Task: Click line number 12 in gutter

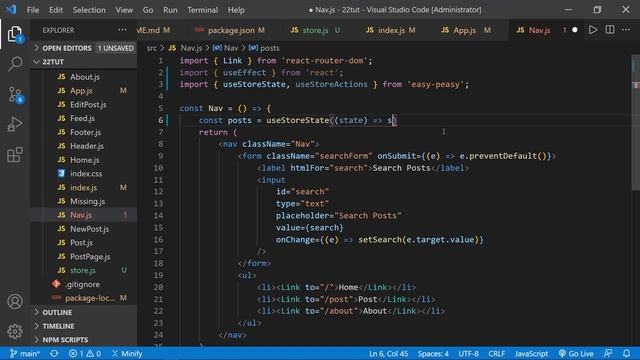Action: coord(158,192)
